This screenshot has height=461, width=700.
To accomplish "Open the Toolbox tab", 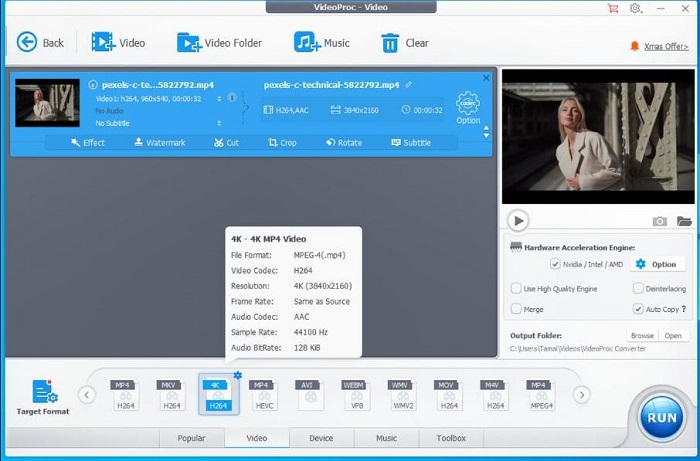I will pos(451,438).
